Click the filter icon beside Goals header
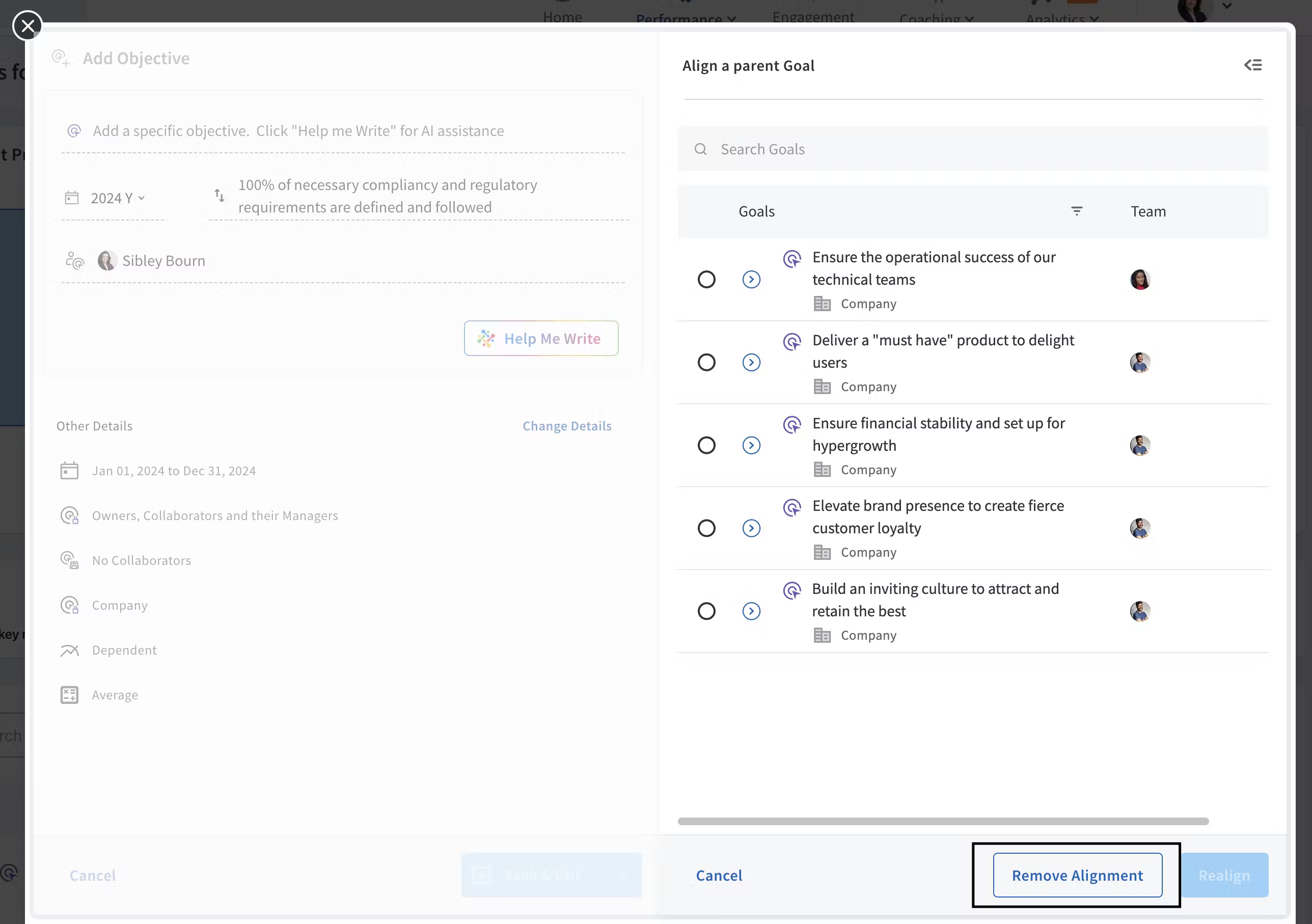1312x924 pixels. [x=1077, y=211]
